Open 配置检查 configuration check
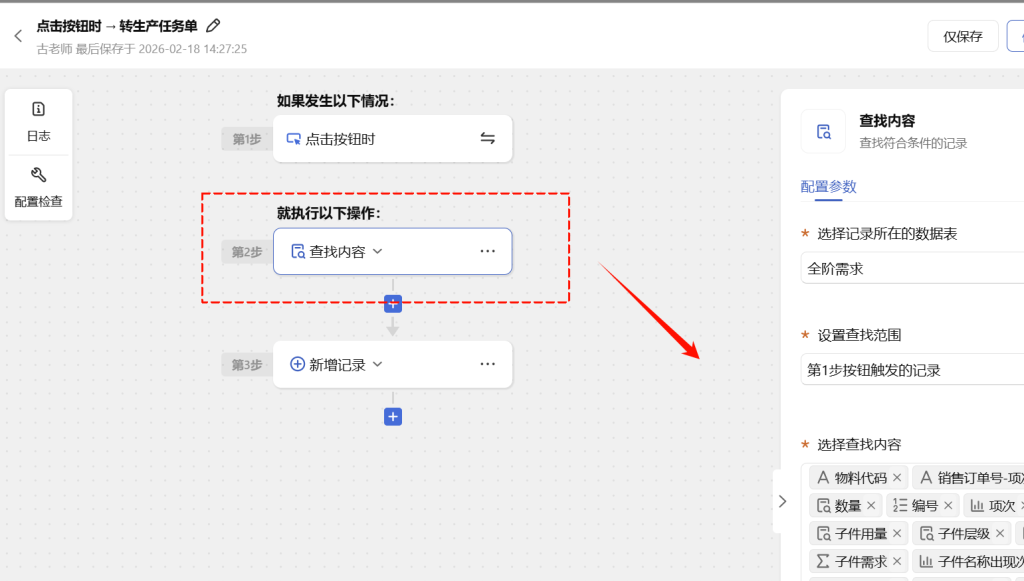This screenshot has width=1024, height=581. click(x=39, y=187)
